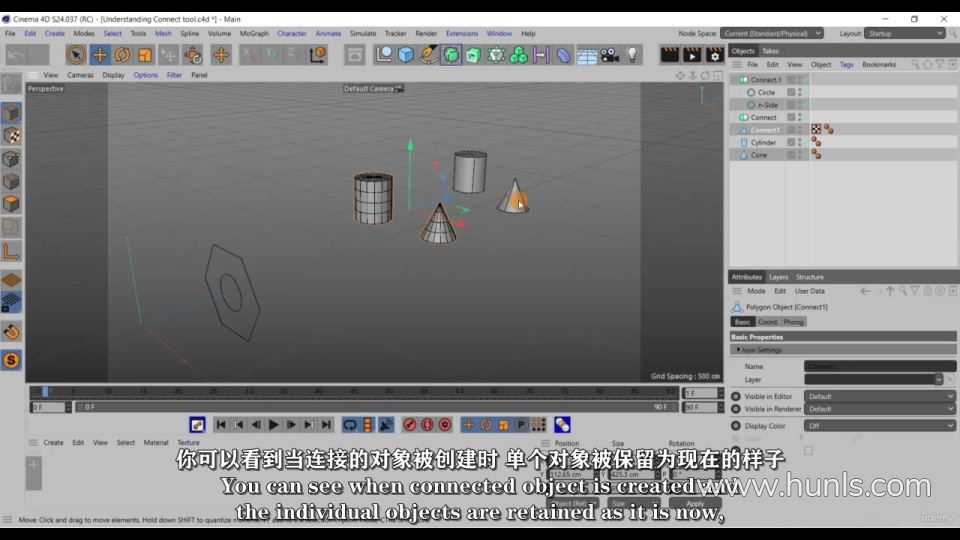
Task: Toggle visibility dots for Connect.1 object
Action: [x=800, y=80]
